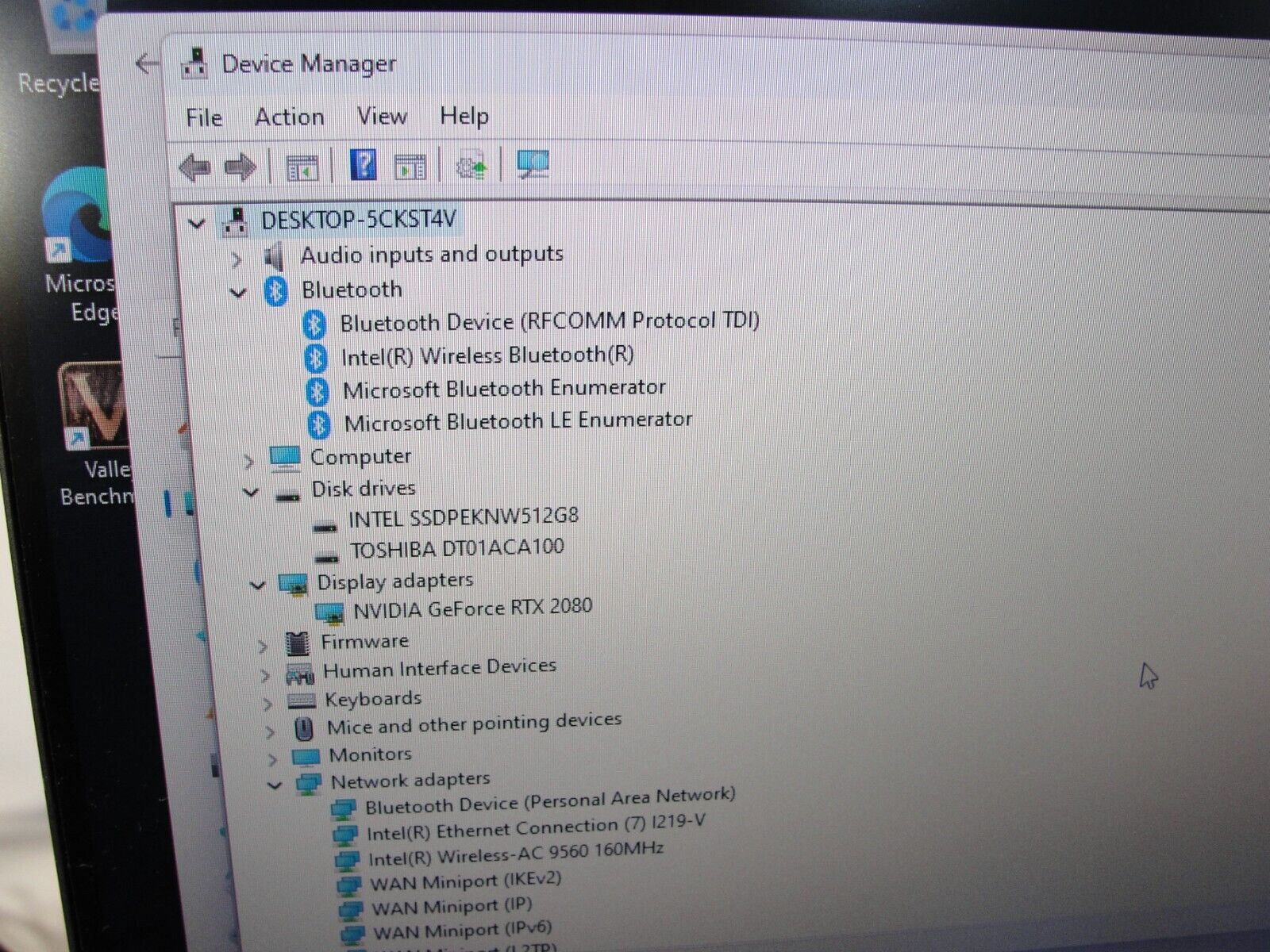Collapse the Bluetooth category
The width and height of the screenshot is (1270, 952).
click(x=238, y=293)
